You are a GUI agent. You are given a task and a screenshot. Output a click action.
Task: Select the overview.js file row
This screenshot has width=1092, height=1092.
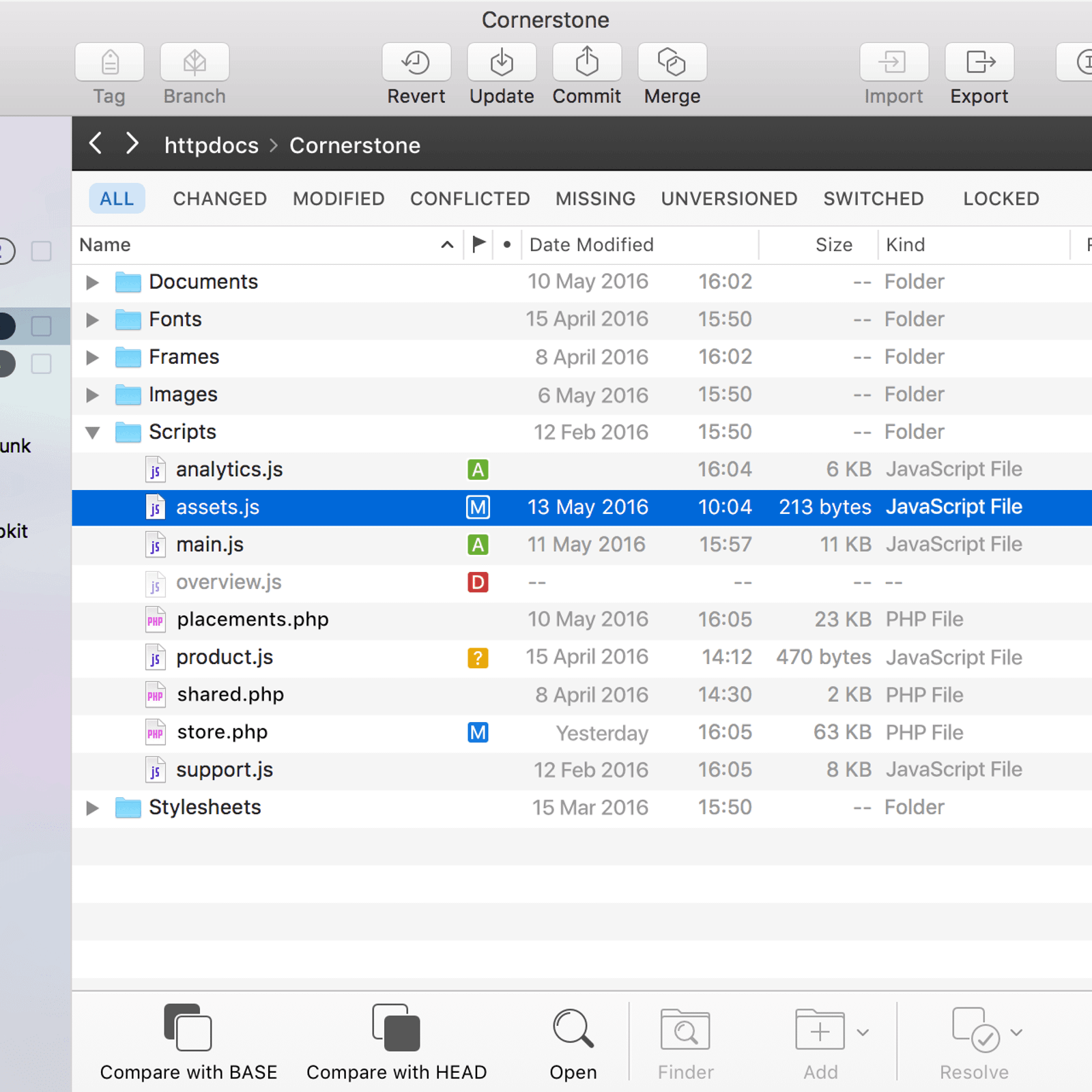(581, 582)
